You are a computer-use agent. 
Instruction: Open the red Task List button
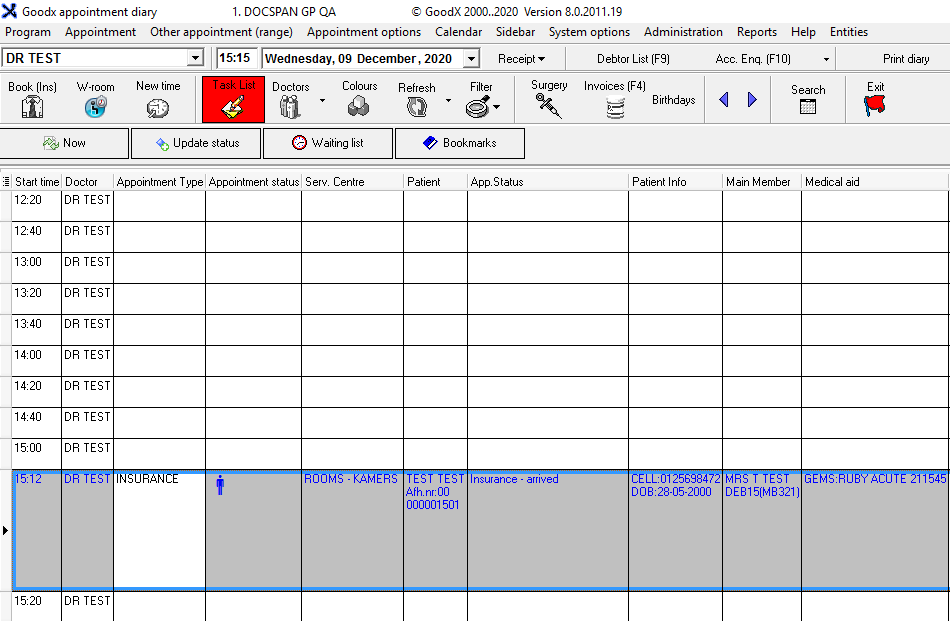(x=233, y=100)
